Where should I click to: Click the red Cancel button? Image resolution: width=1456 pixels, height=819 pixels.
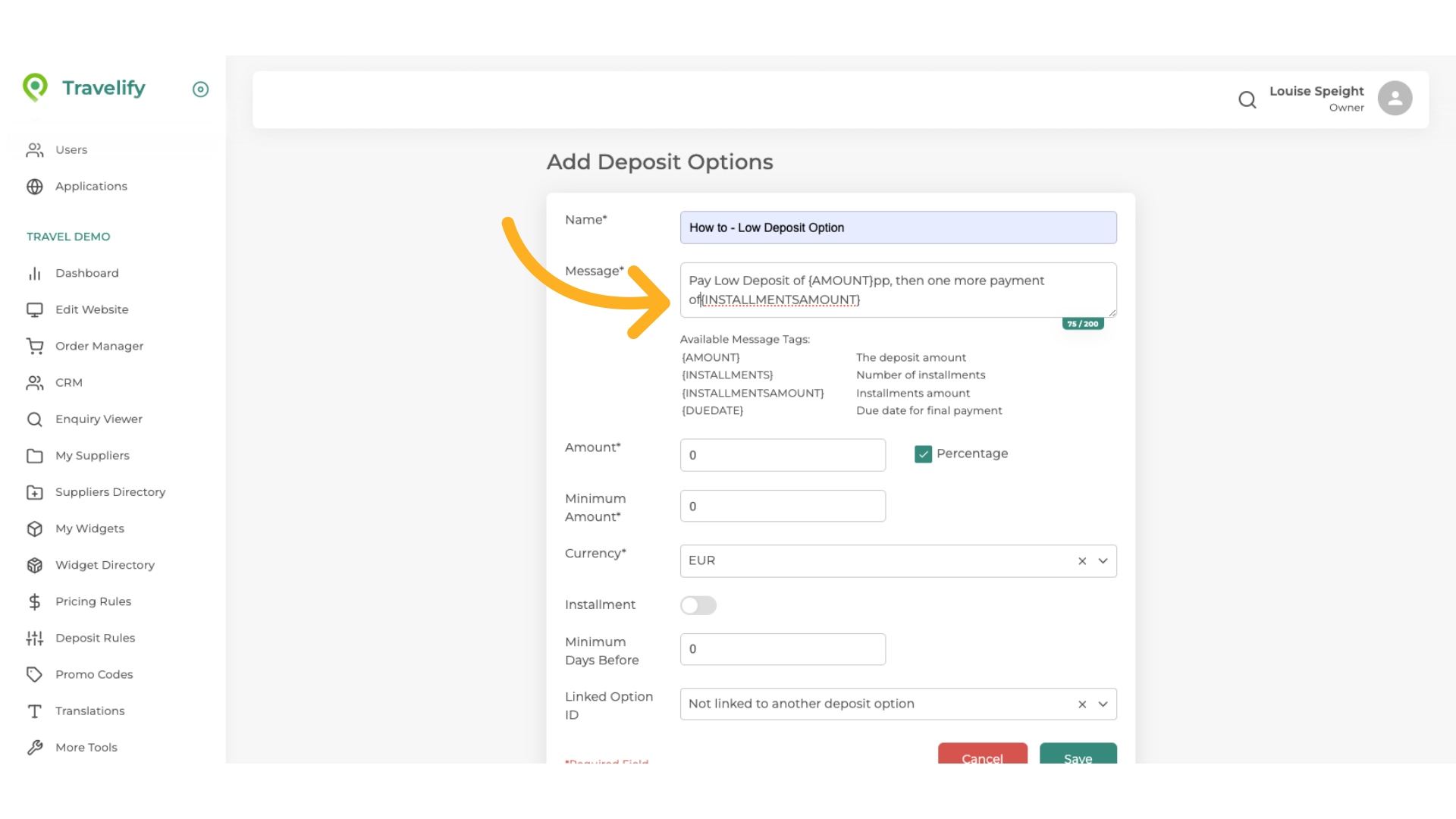[x=982, y=755]
